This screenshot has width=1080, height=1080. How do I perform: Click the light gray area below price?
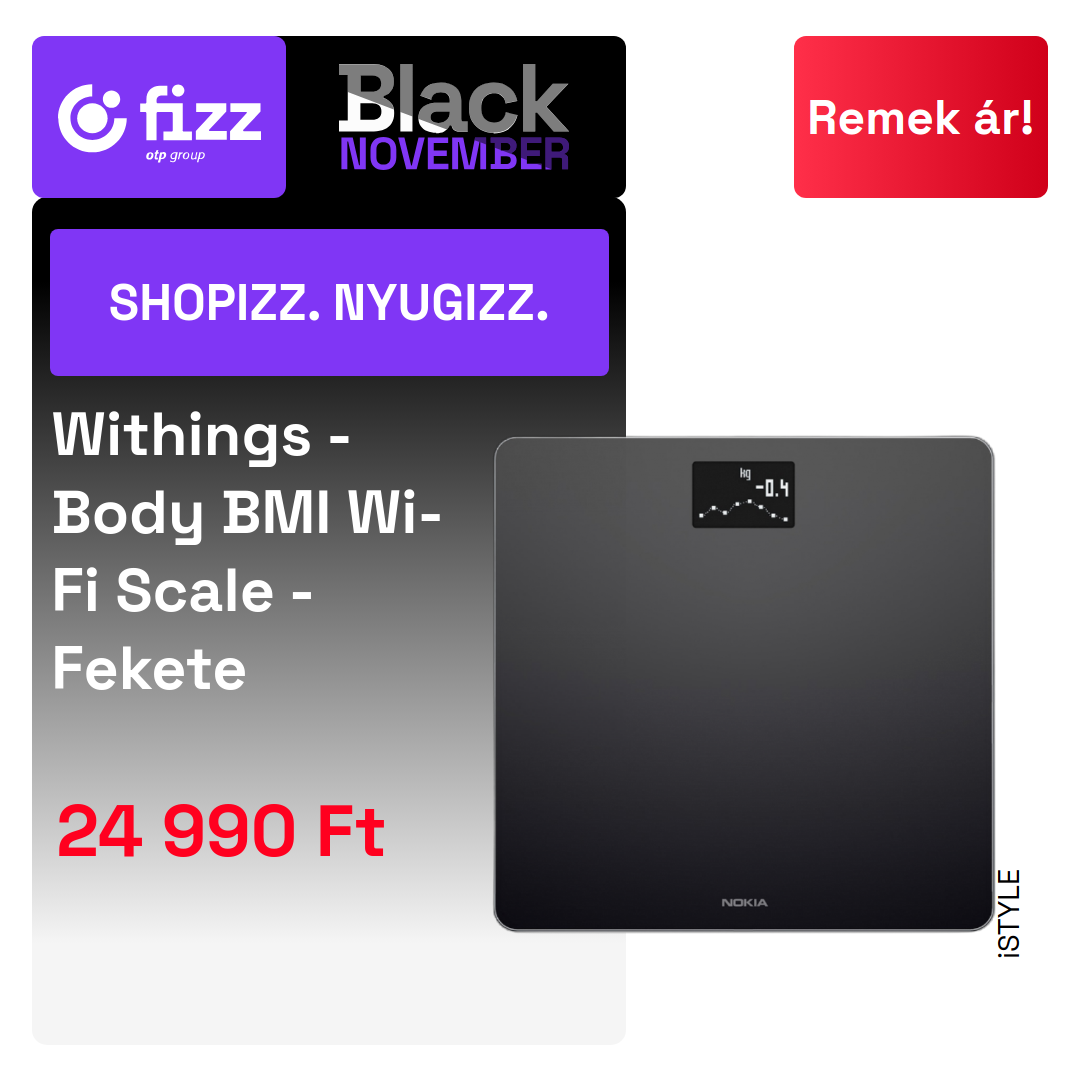coord(329,964)
